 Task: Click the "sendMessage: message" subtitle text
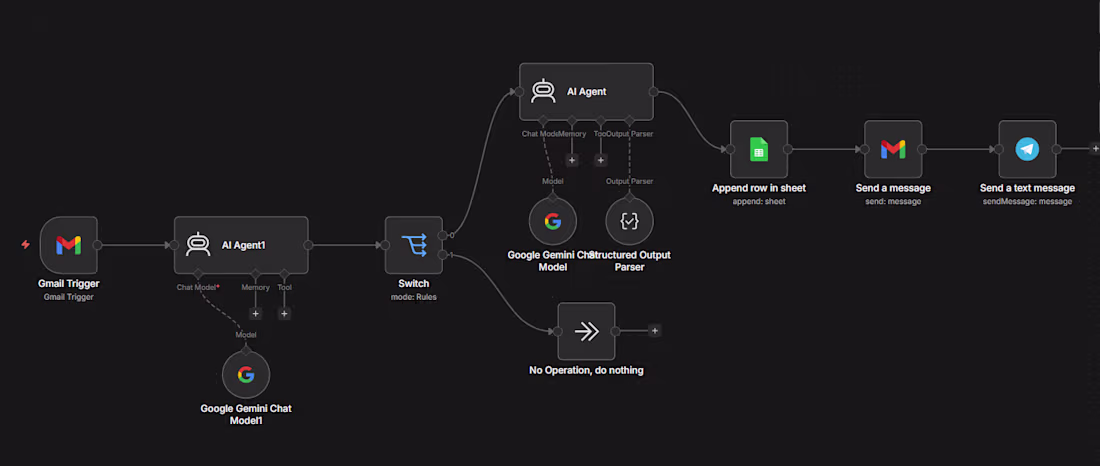(1028, 201)
